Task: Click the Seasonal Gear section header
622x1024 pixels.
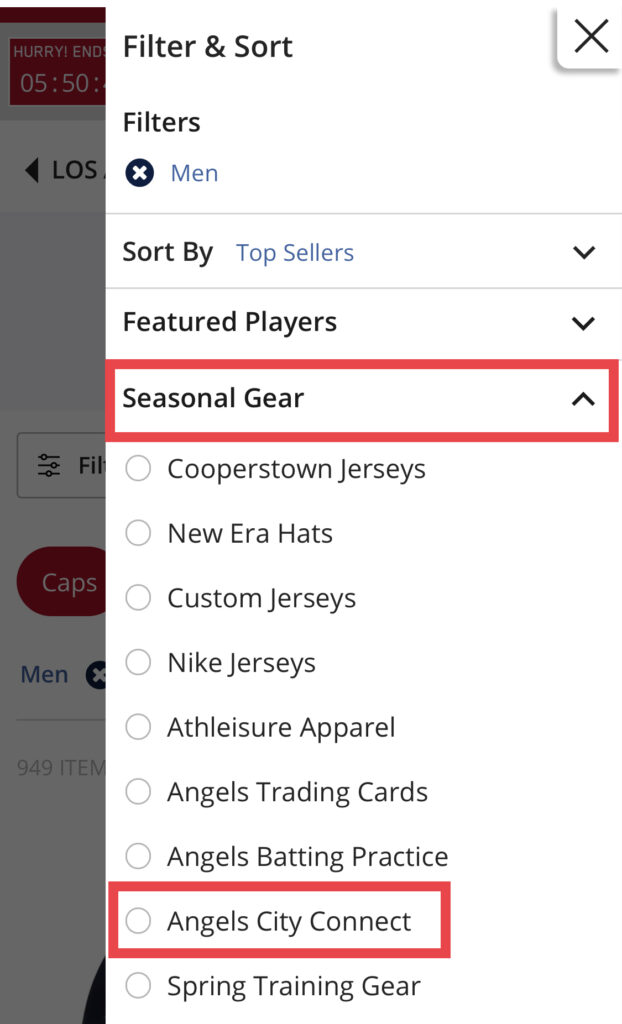Action: [213, 398]
